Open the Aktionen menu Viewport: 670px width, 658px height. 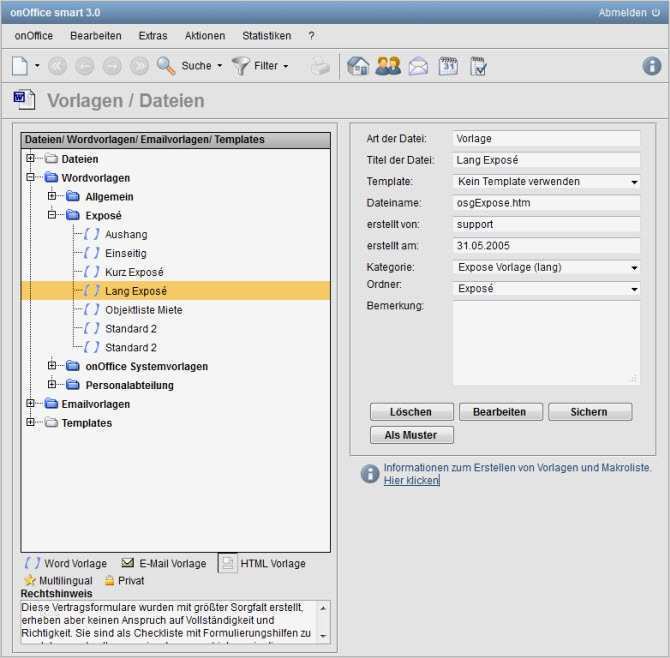205,36
